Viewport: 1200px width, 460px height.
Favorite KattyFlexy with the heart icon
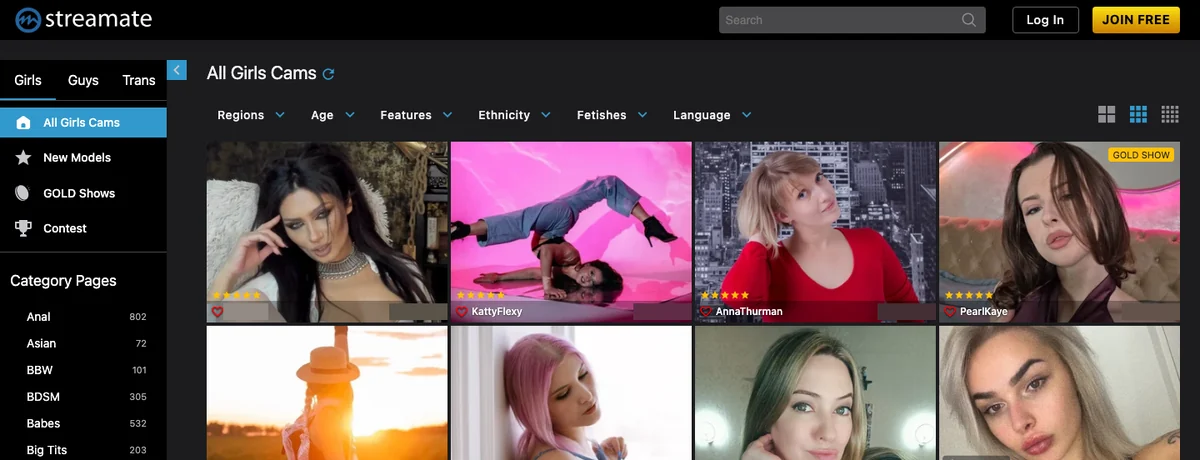click(x=461, y=312)
